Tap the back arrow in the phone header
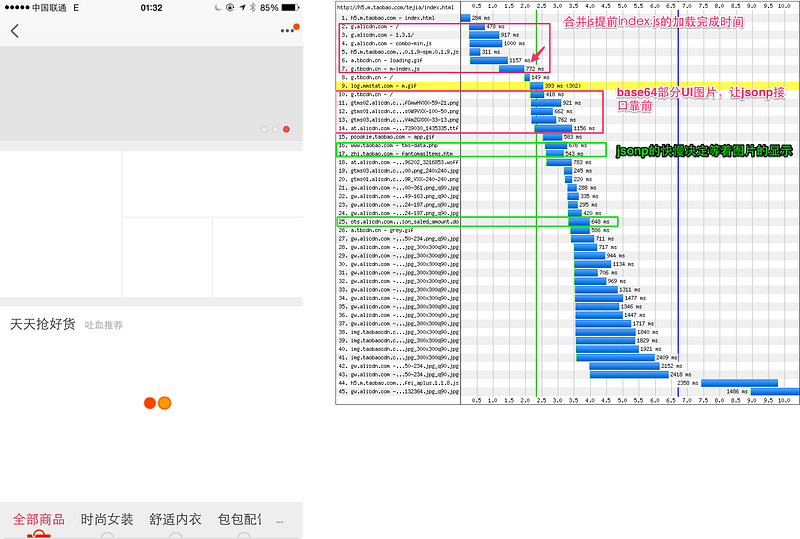The width and height of the screenshot is (800, 539). click(x=15, y=31)
